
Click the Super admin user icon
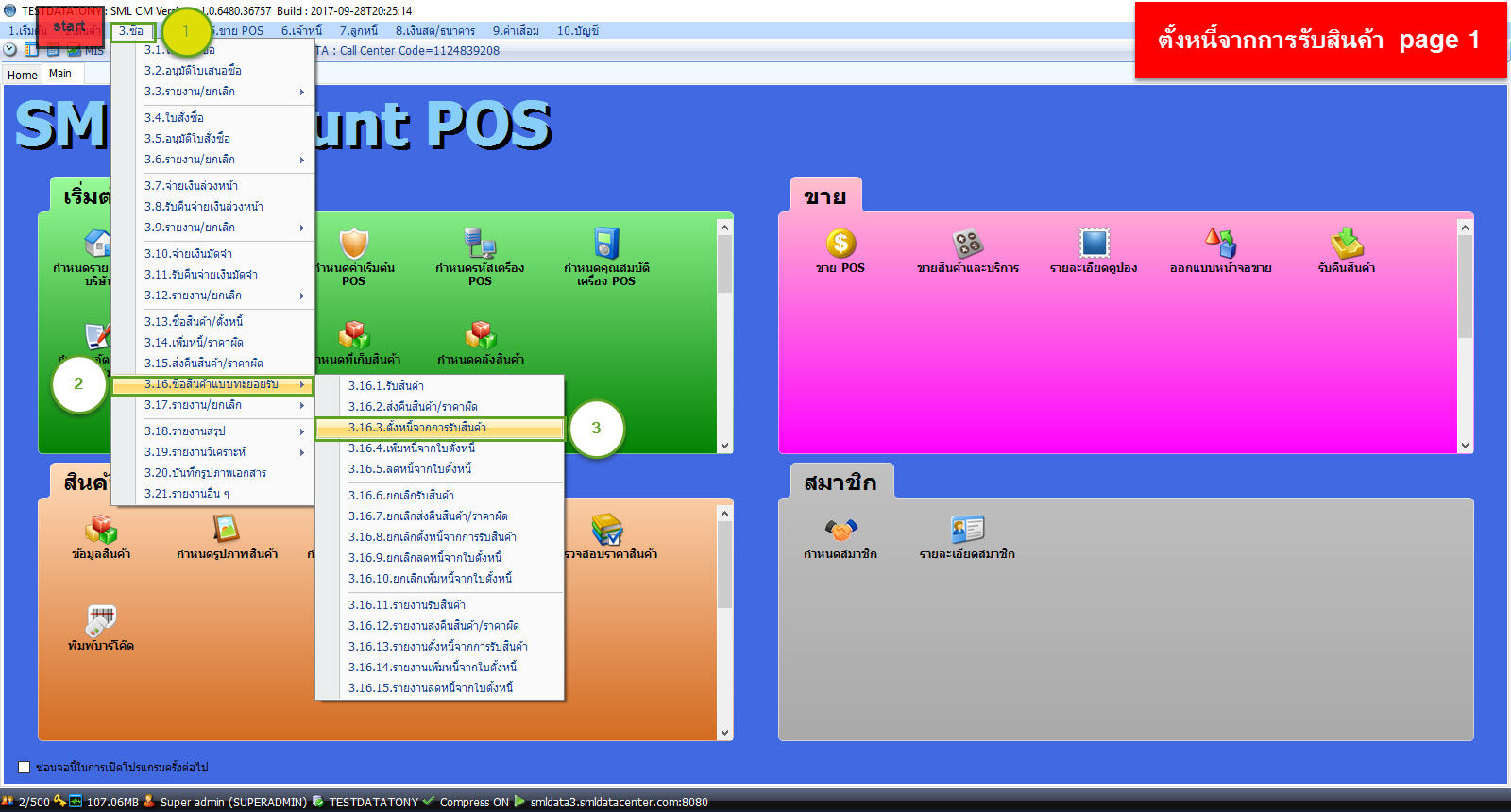coord(149,802)
